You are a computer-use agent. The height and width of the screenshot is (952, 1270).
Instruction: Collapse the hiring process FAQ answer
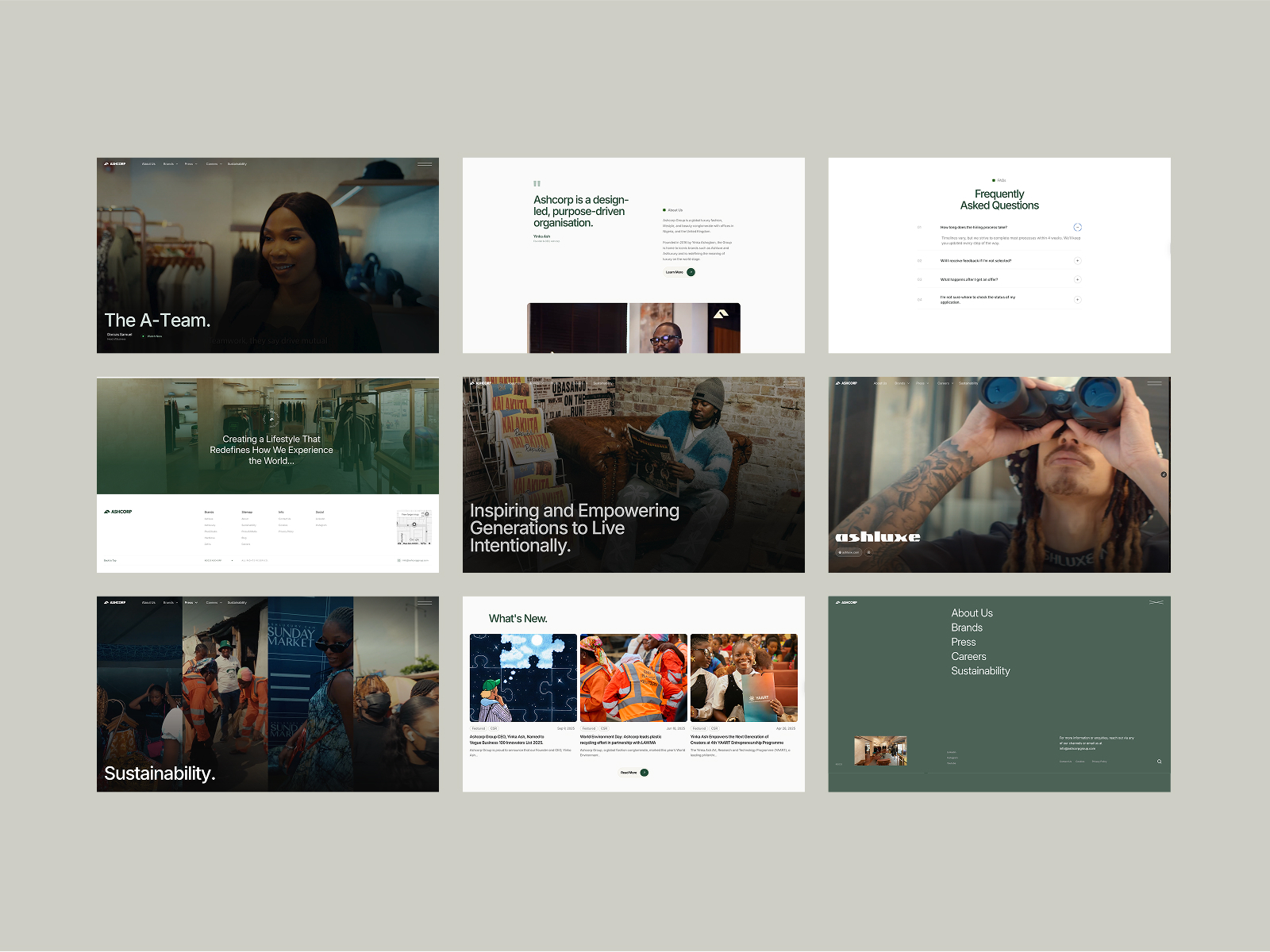click(x=1077, y=228)
